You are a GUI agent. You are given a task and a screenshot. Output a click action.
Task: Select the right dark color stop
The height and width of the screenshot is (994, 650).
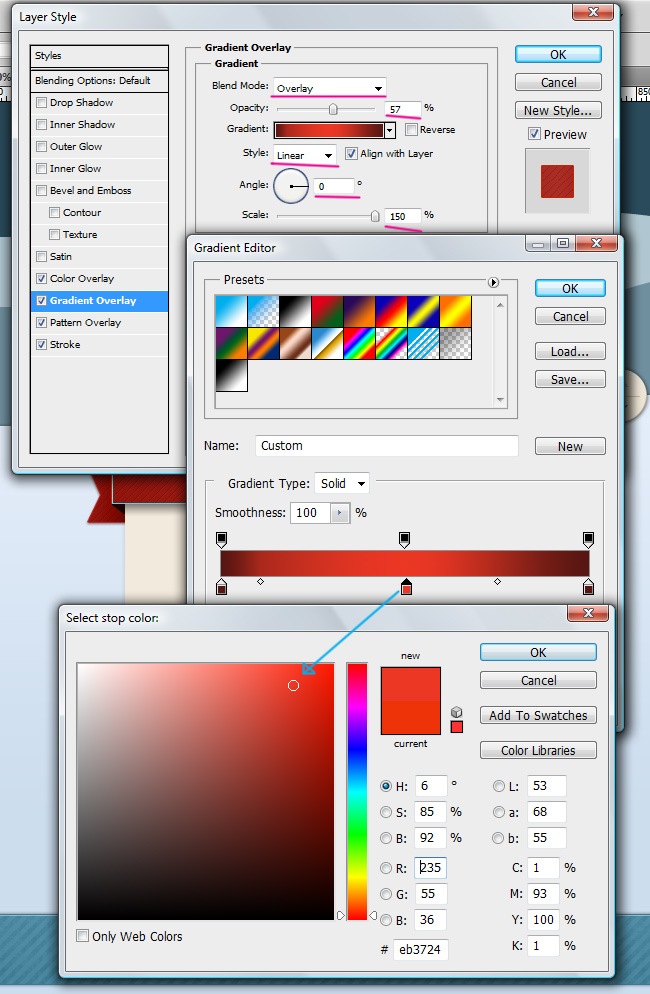tap(588, 587)
